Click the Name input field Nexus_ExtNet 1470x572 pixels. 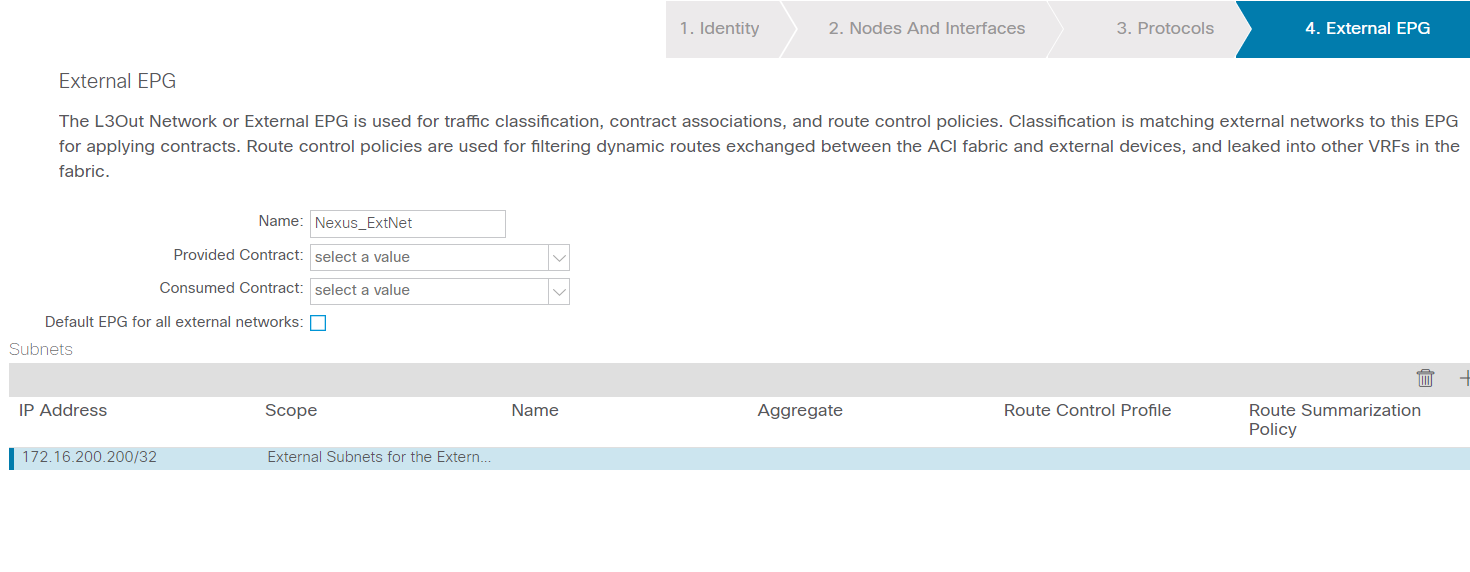[408, 223]
